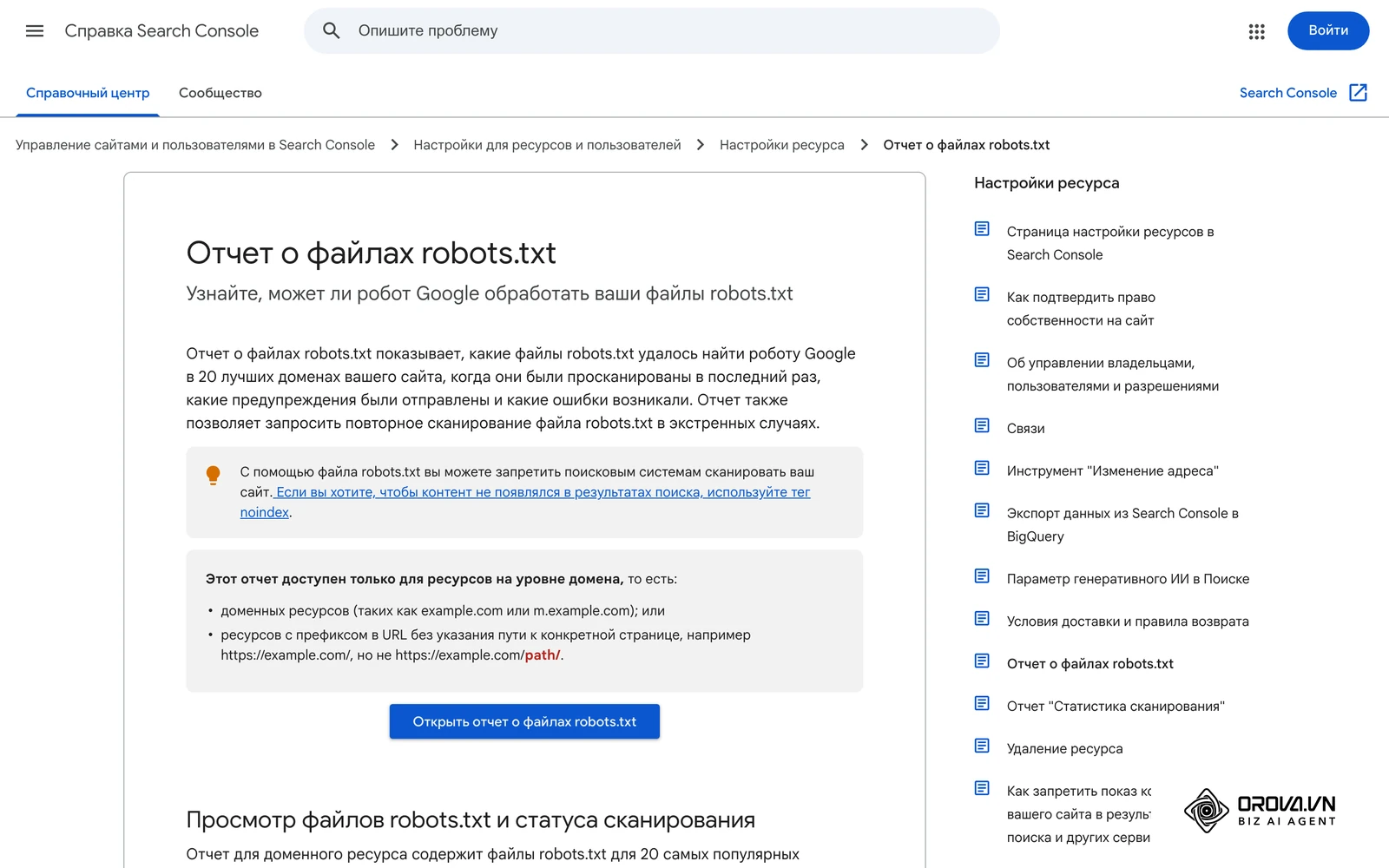The width and height of the screenshot is (1389, 868).
Task: Open sidebar article Удаление ресурса
Action: click(x=1064, y=749)
